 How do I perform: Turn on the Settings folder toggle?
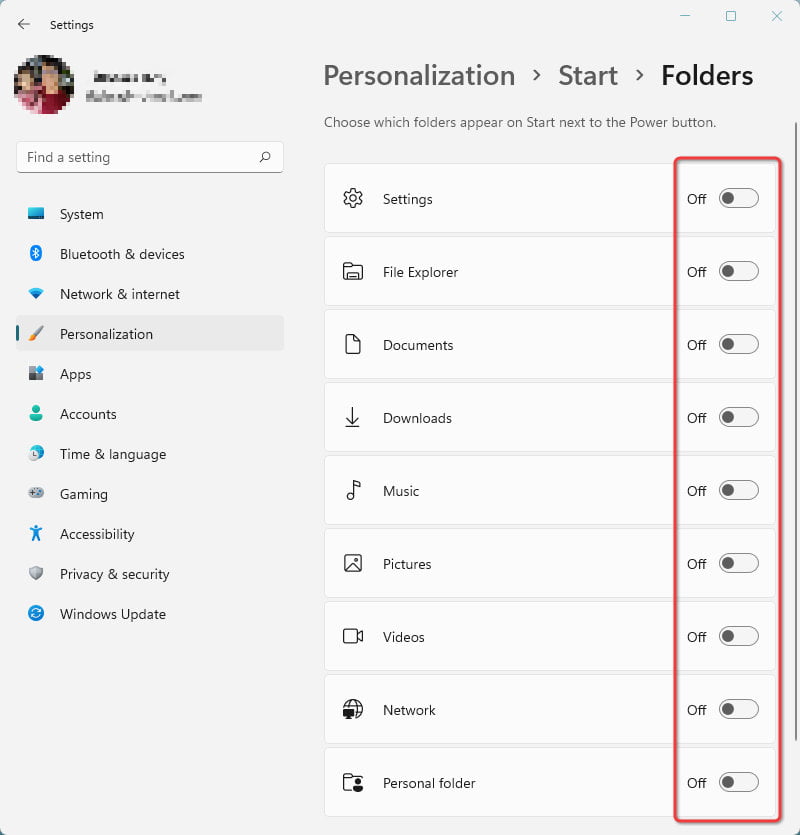click(738, 198)
